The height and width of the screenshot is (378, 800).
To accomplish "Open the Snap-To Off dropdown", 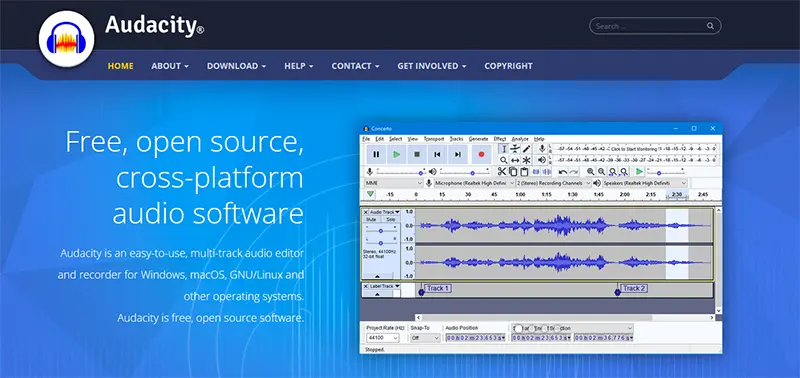I will tap(426, 338).
